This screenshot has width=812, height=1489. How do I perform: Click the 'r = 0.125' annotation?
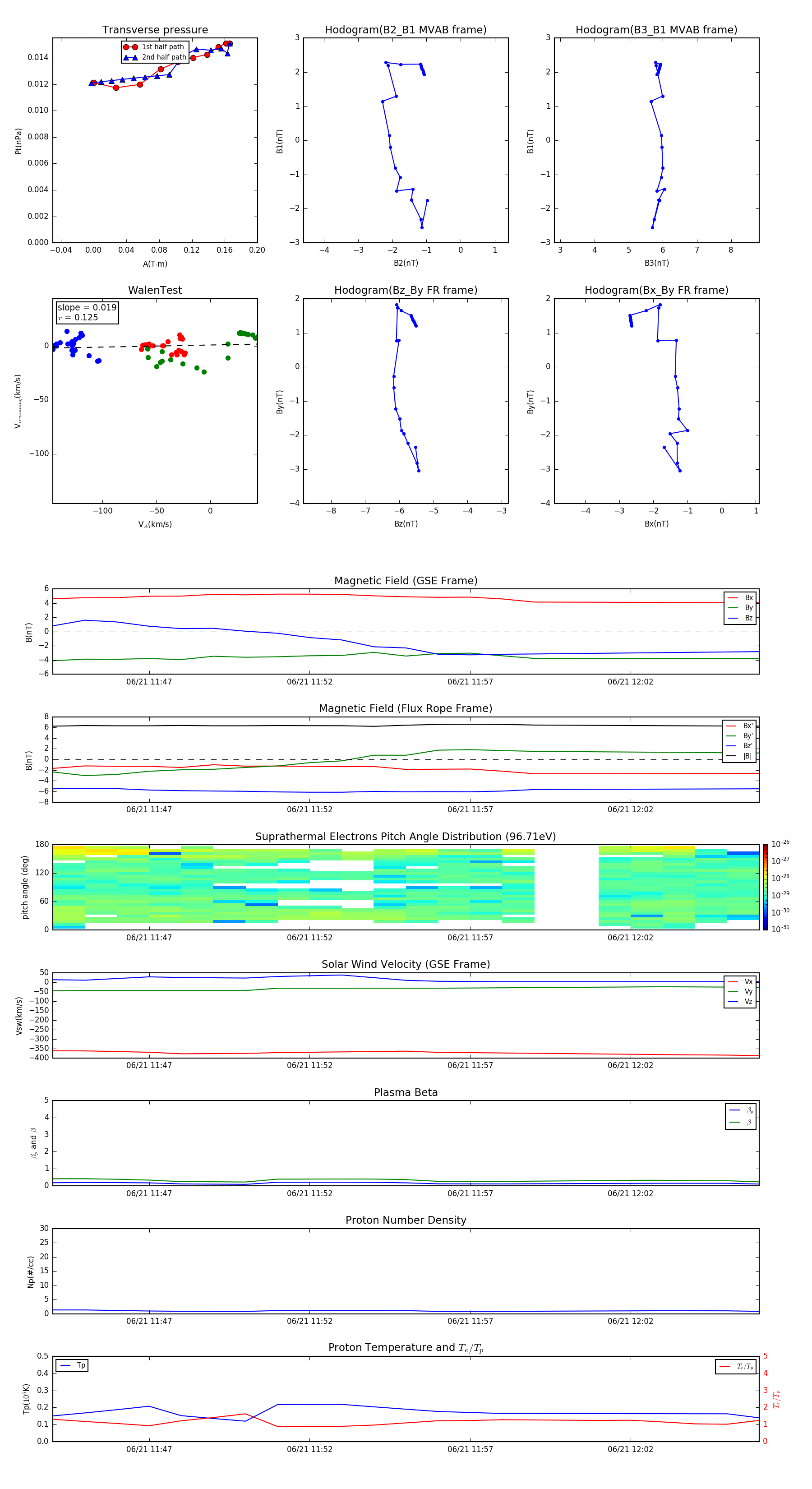tap(78, 317)
